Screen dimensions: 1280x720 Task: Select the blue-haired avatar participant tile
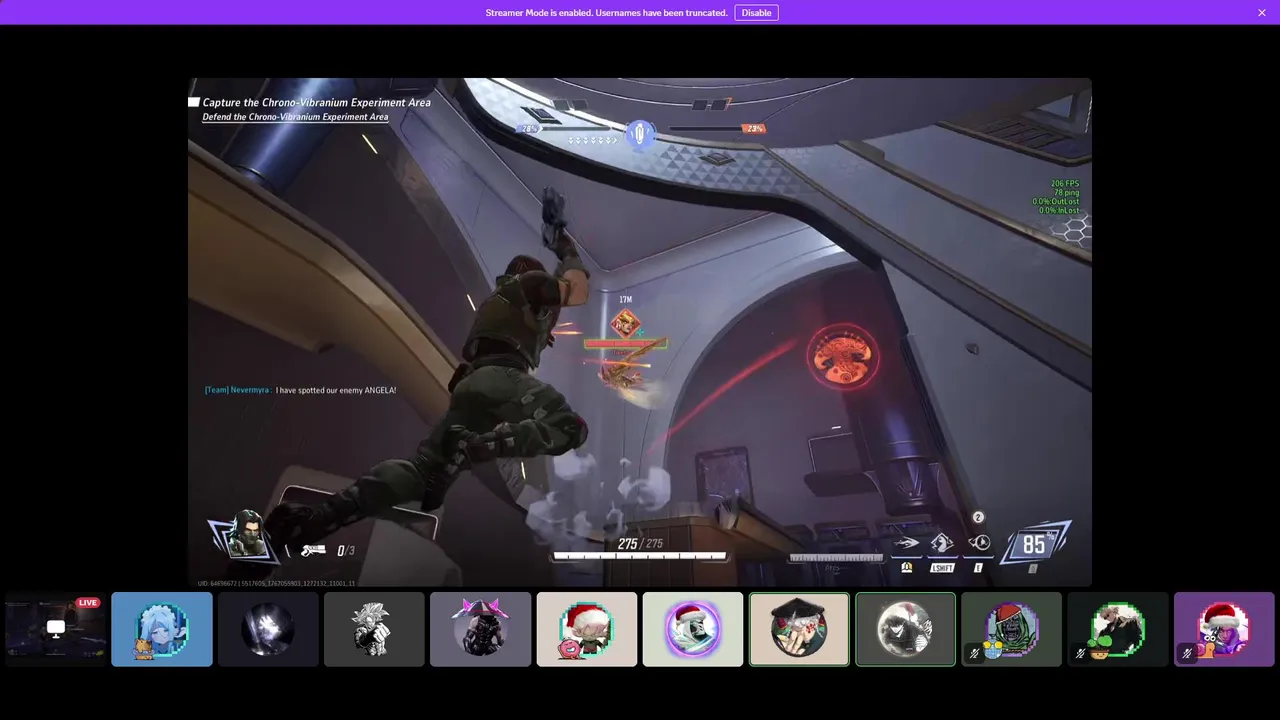point(162,629)
